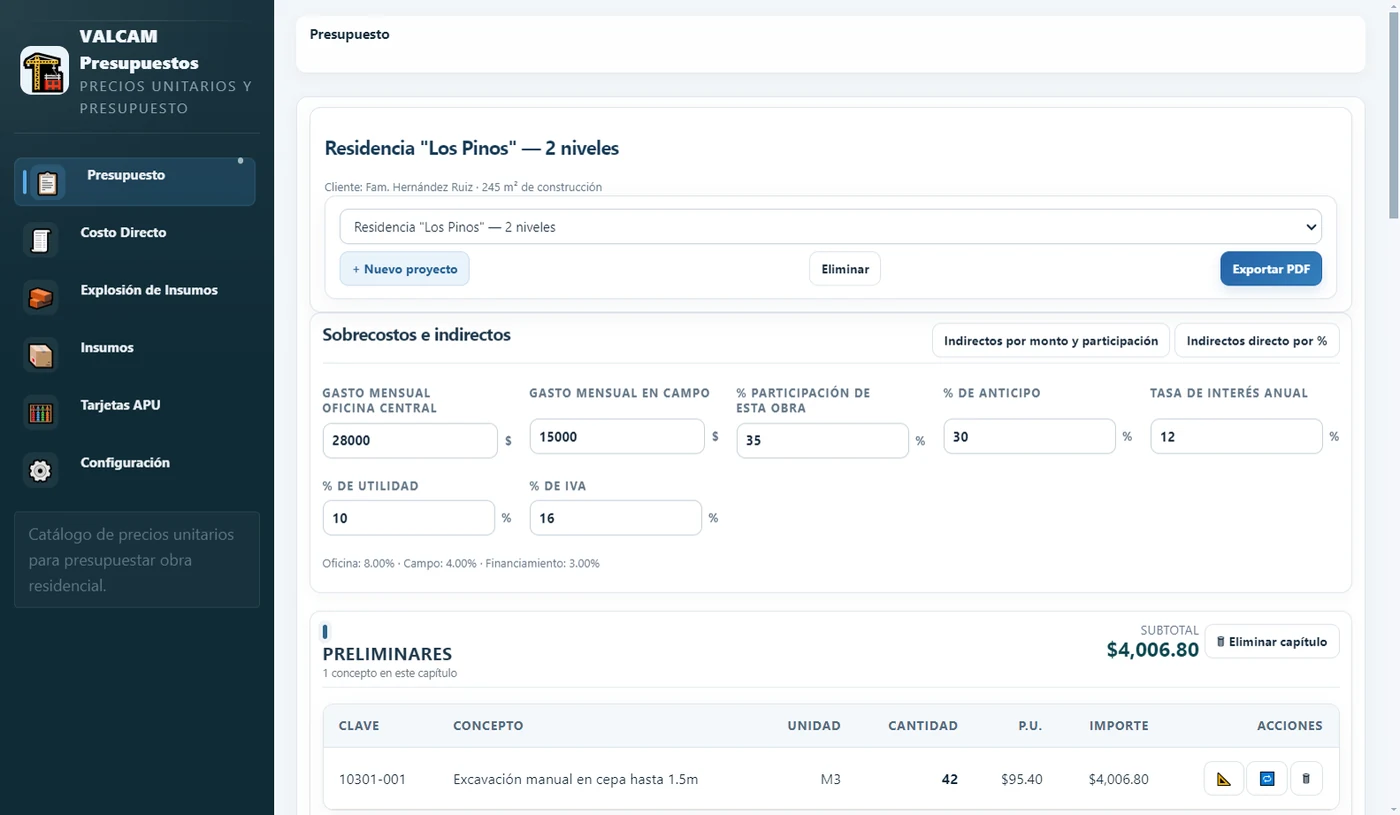Click the VALCAM crane logo icon
This screenshot has width=1400, height=815.
tap(45, 71)
